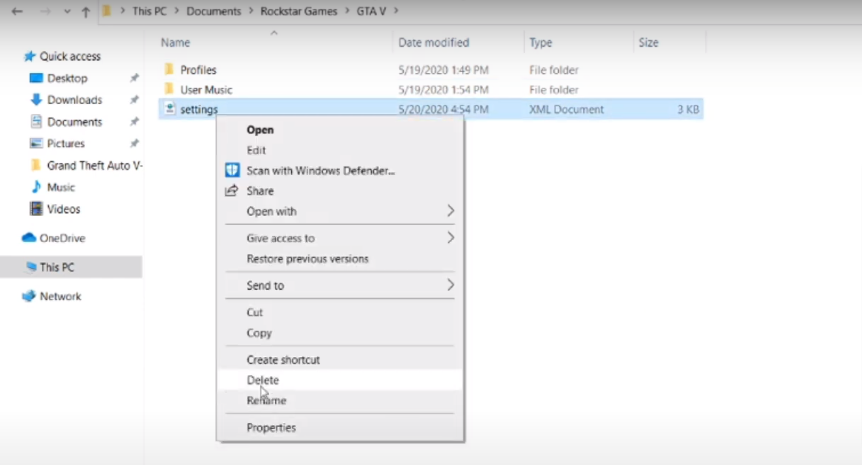
Task: Go back using the Back arrow
Action: coord(17,11)
